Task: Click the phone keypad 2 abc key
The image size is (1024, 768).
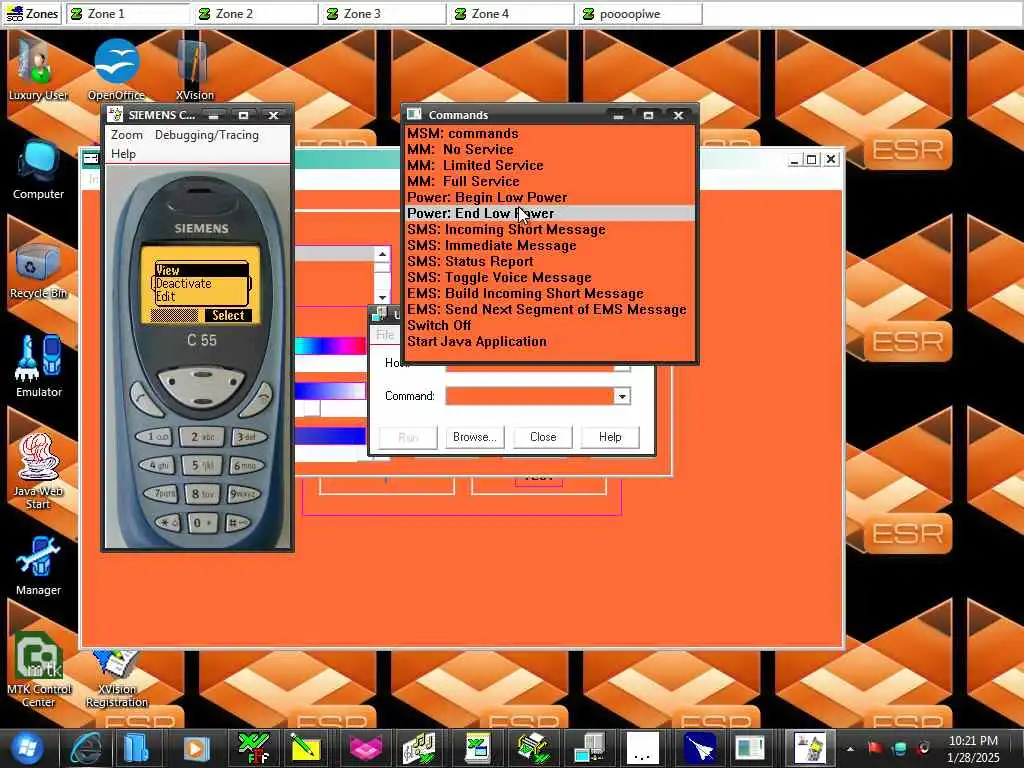Action: coord(202,436)
